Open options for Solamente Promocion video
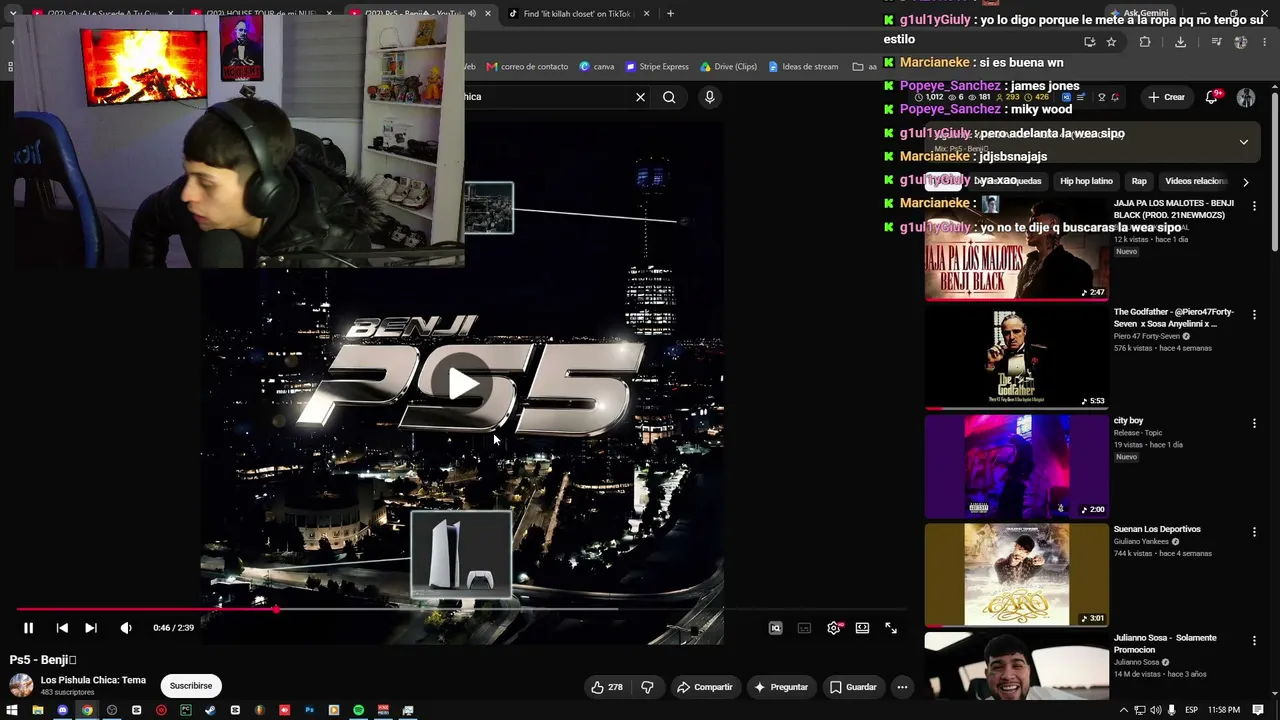 (x=1254, y=641)
